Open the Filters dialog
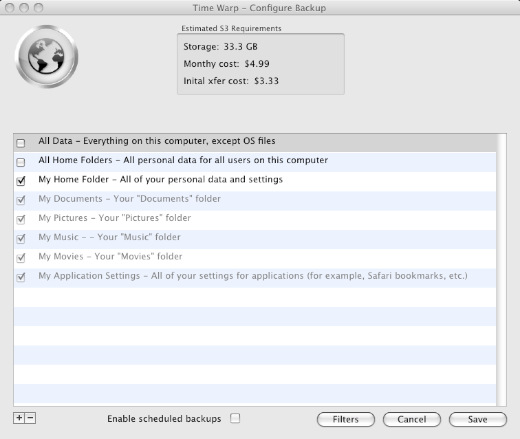The height and width of the screenshot is (439, 520). [x=346, y=419]
